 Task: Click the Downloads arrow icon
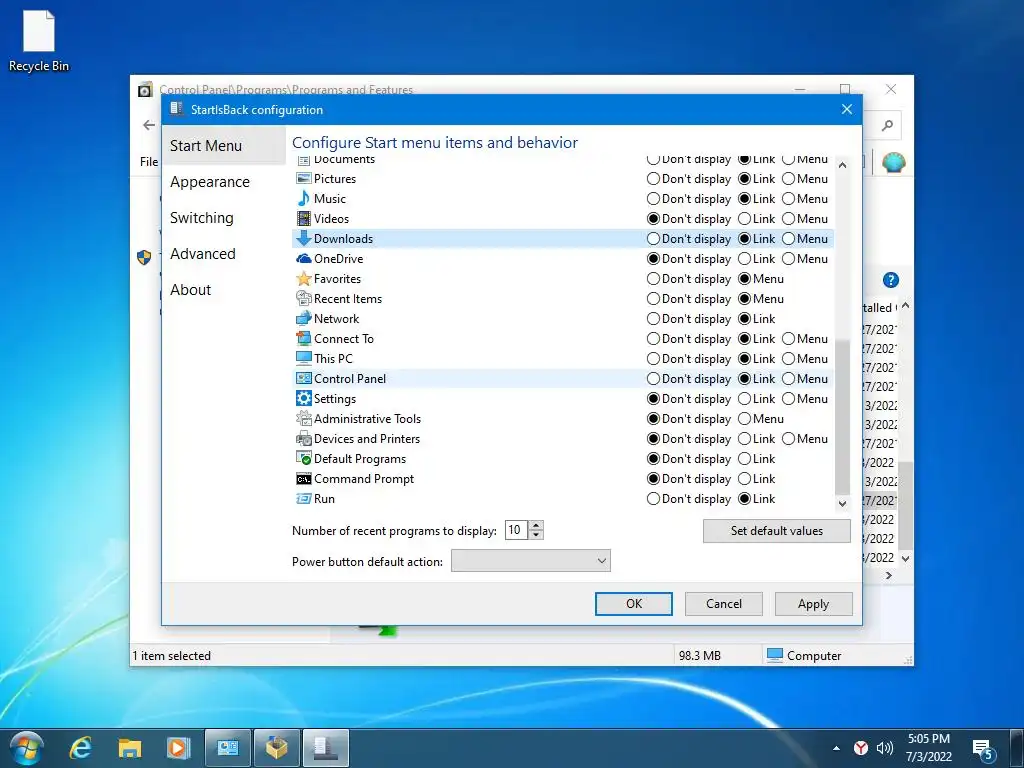303,238
